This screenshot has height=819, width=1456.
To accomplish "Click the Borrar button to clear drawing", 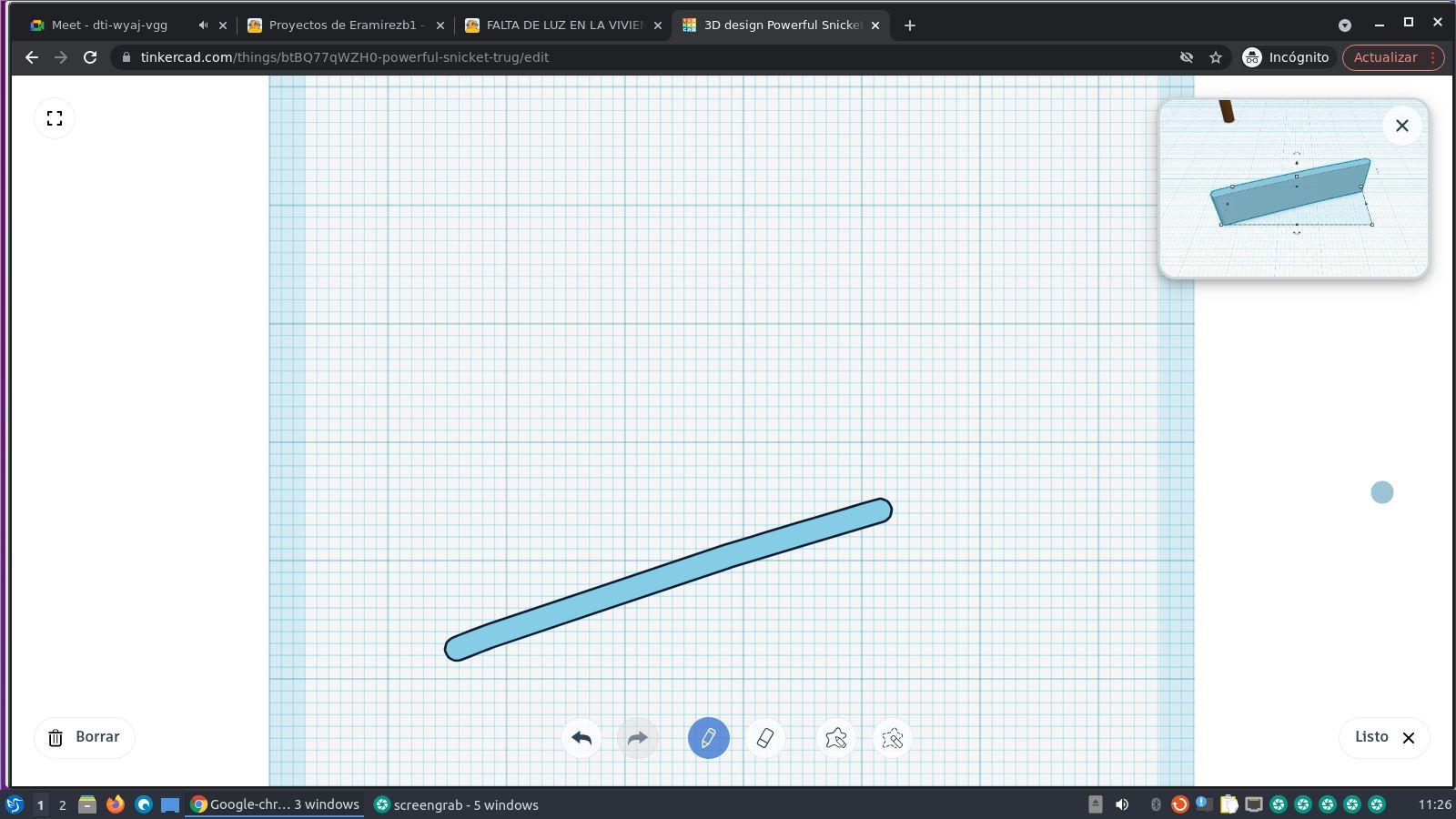I will click(x=85, y=737).
